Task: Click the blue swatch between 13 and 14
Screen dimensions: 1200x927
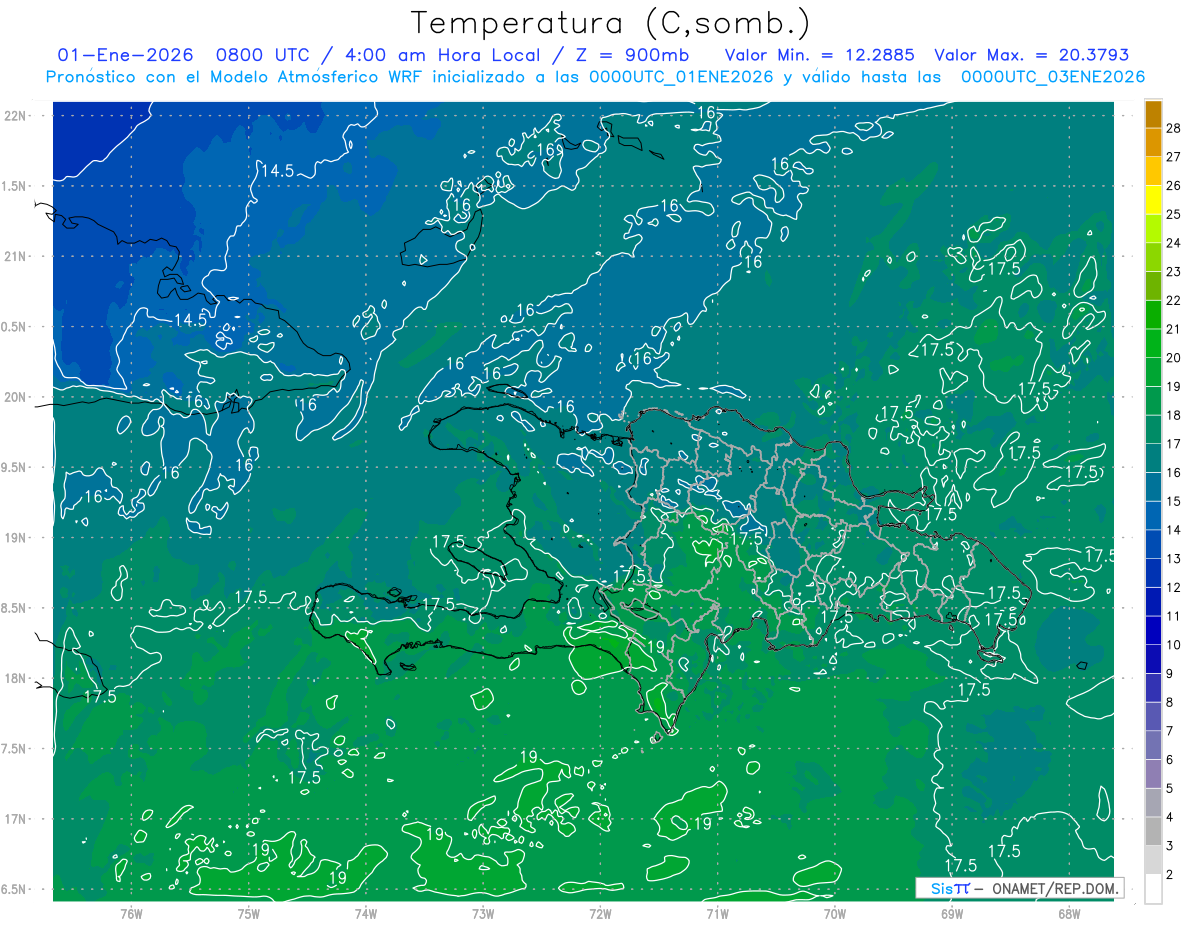Action: tap(1153, 545)
